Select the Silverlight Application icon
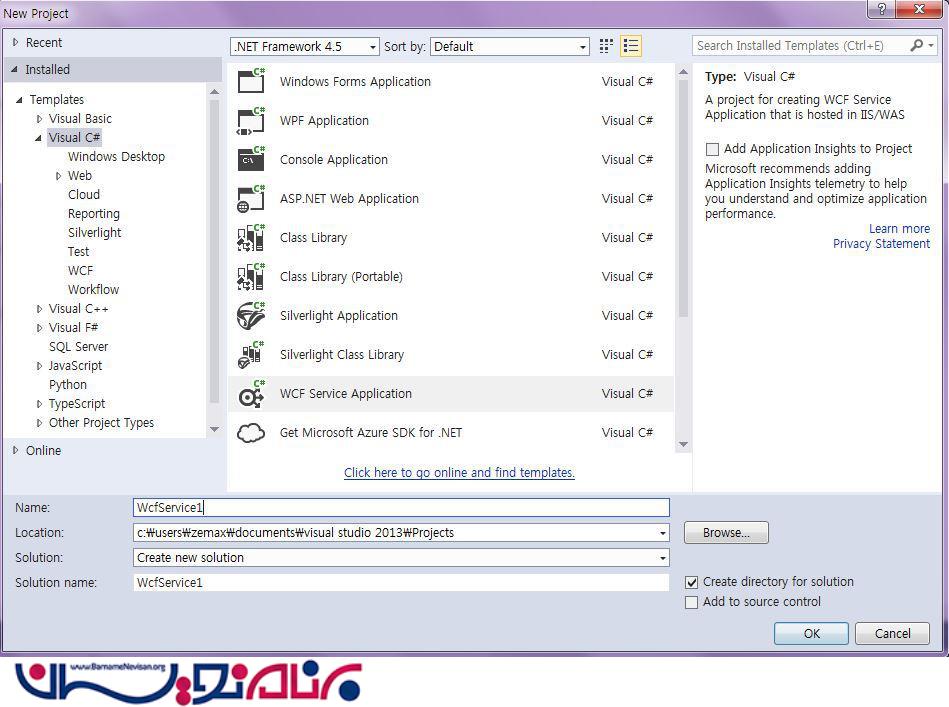 click(x=251, y=315)
